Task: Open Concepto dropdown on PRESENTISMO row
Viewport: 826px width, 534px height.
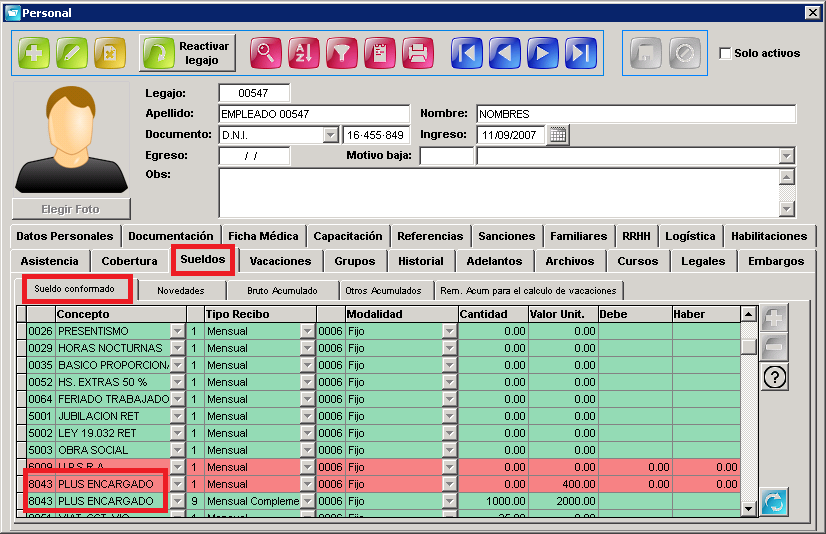Action: [x=178, y=331]
